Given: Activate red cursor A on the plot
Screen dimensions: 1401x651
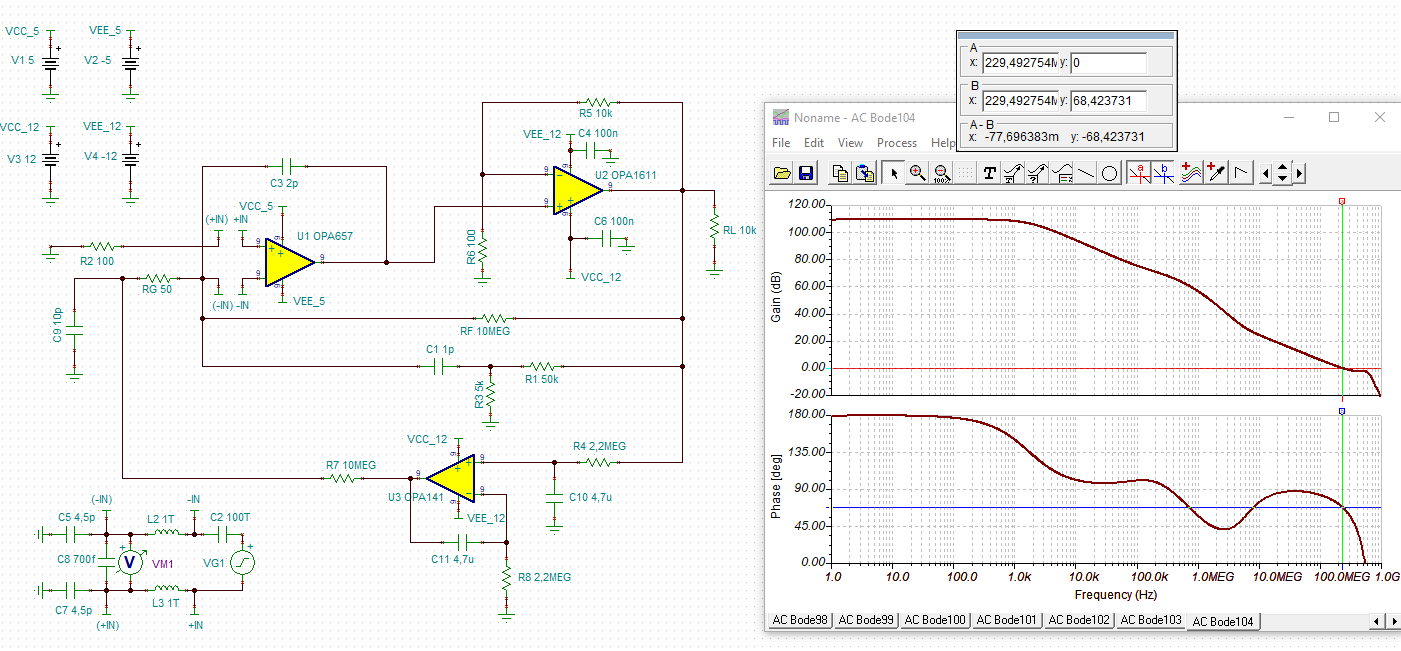Looking at the screenshot, I should (x=1139, y=172).
